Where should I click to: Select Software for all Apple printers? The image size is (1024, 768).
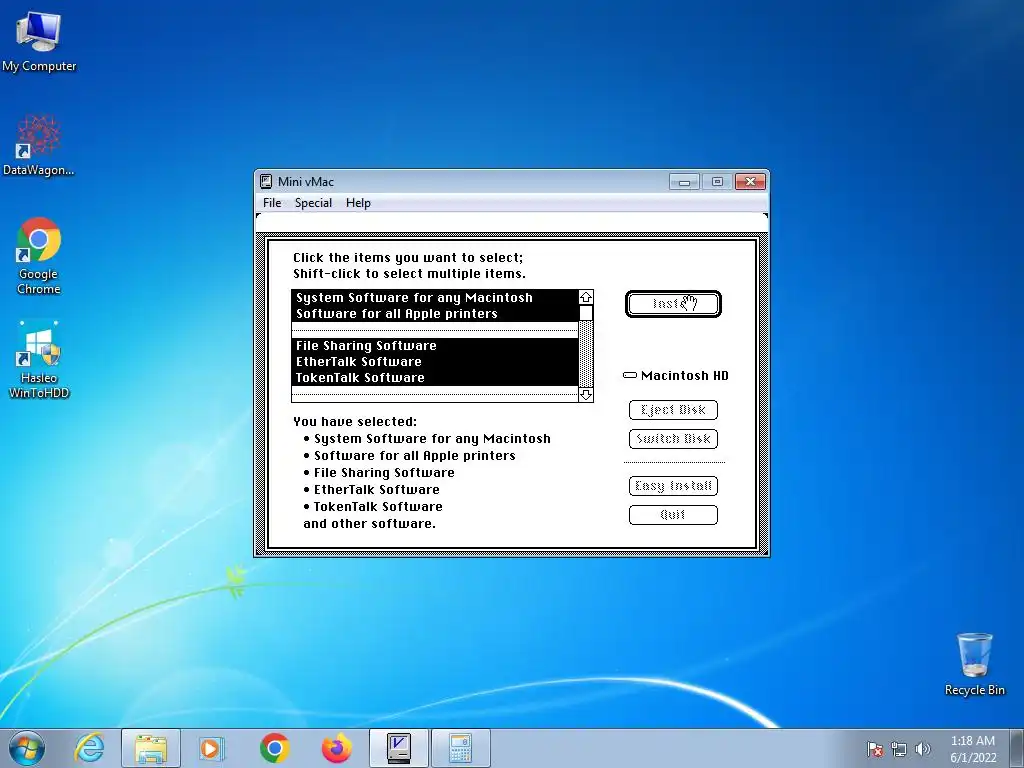click(x=435, y=314)
